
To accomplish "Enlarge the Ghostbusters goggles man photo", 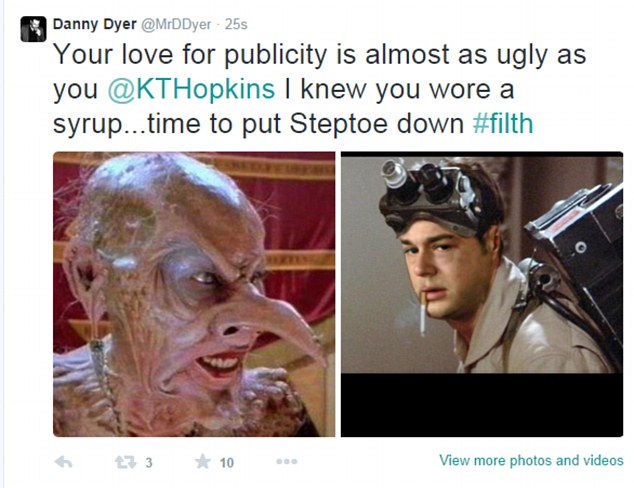I will pos(482,294).
